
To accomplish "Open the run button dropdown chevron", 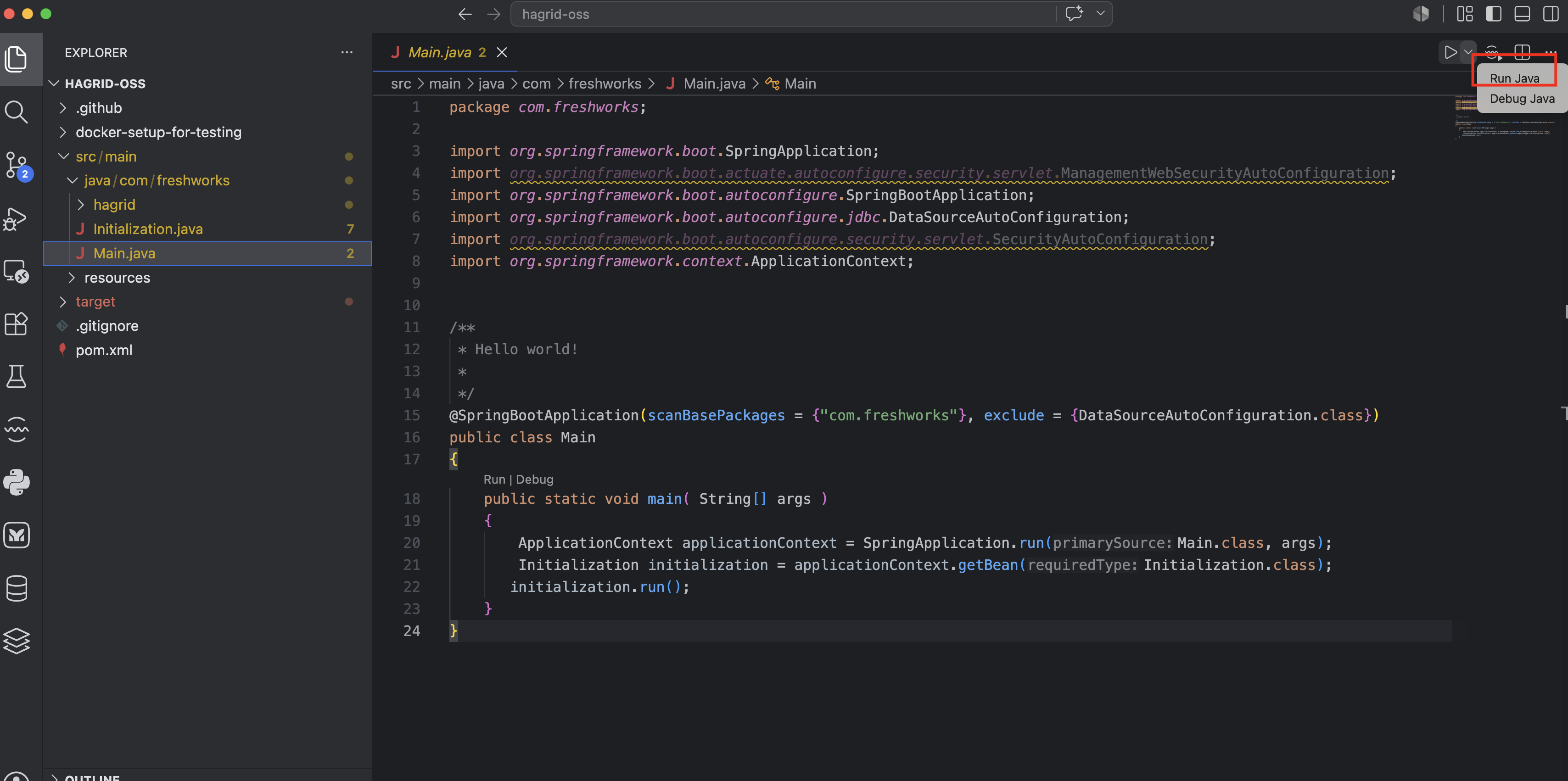I will click(1467, 52).
